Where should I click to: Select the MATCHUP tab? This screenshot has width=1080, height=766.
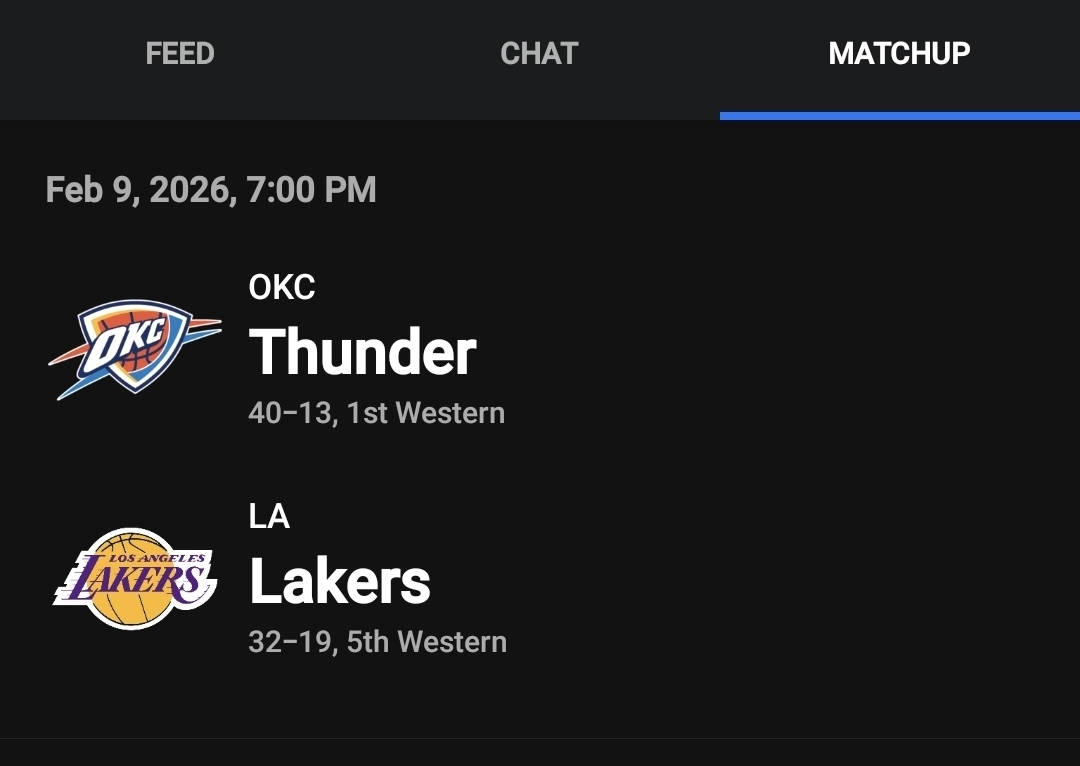click(x=899, y=54)
